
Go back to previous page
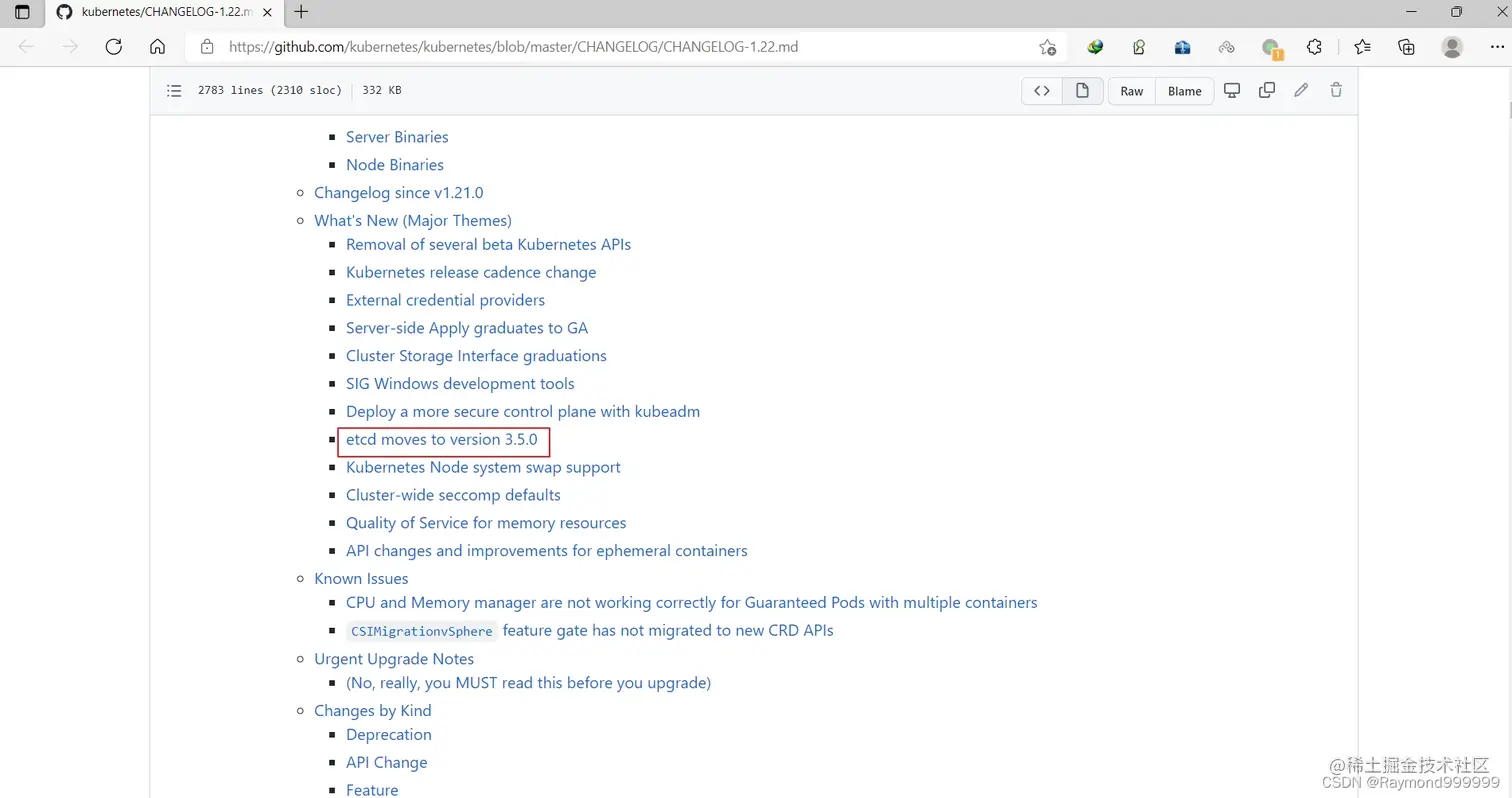pyautogui.click(x=26, y=46)
